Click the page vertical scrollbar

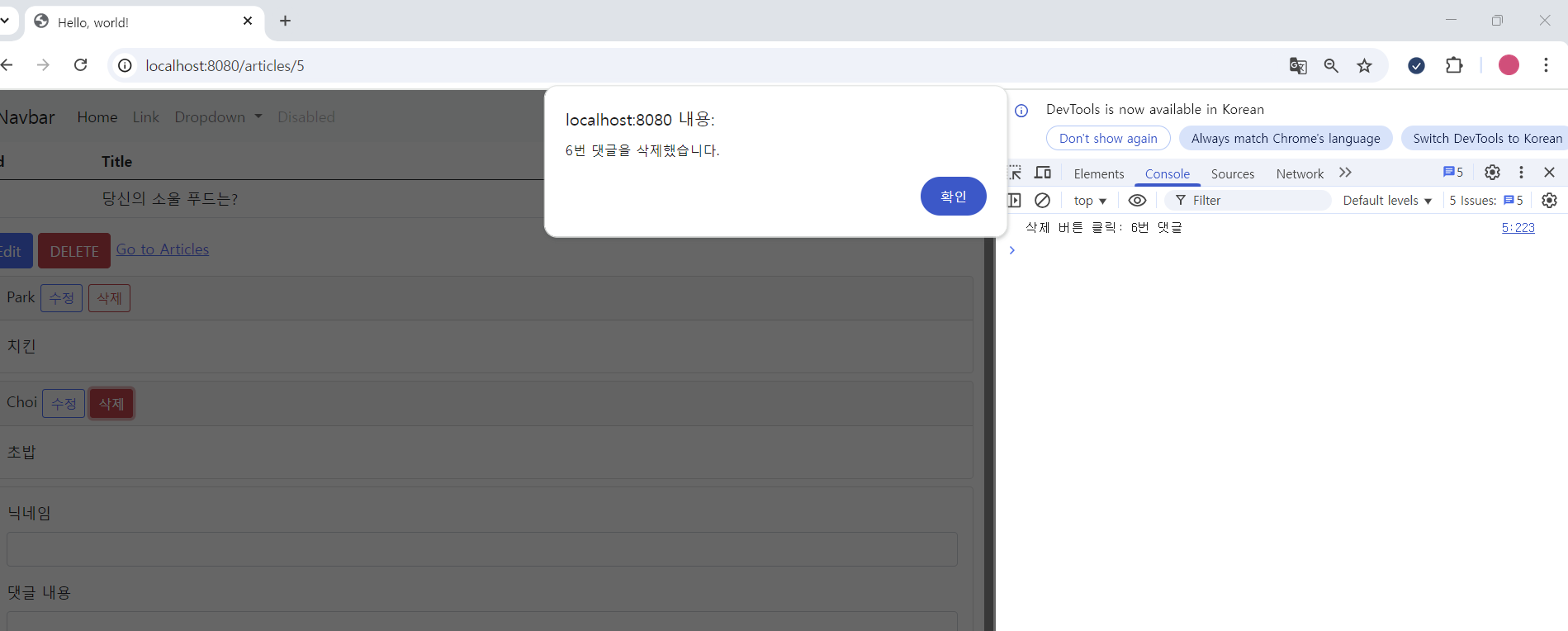[989, 434]
